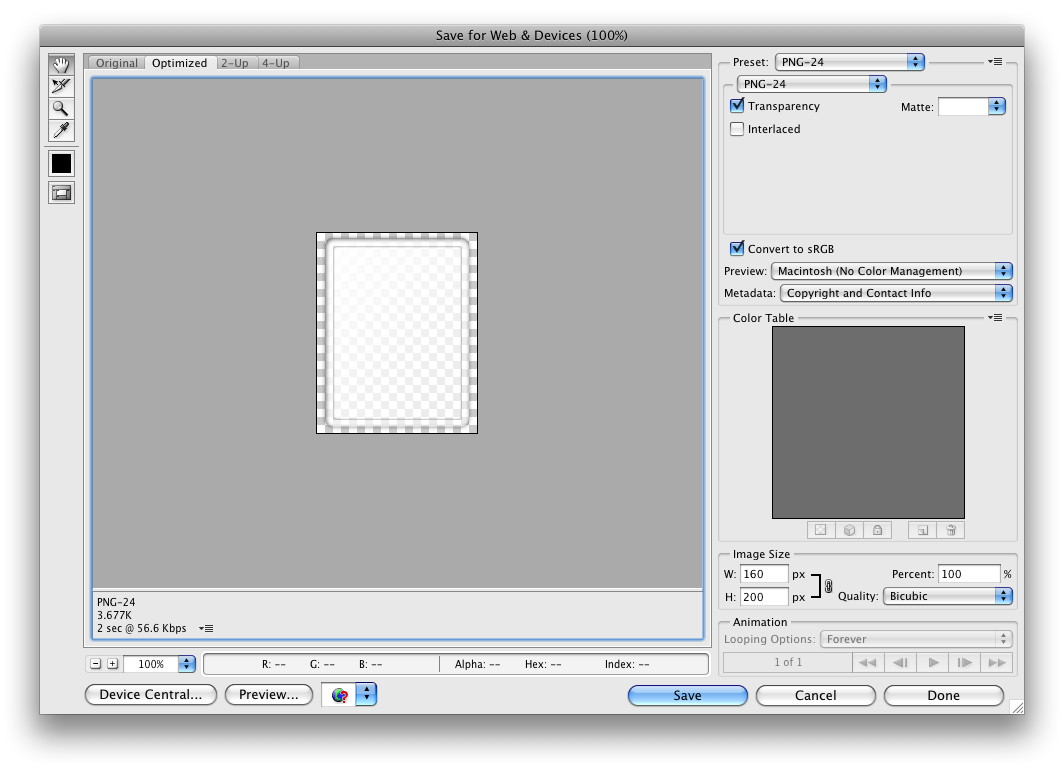Enable the Interlaced checkbox

(738, 129)
